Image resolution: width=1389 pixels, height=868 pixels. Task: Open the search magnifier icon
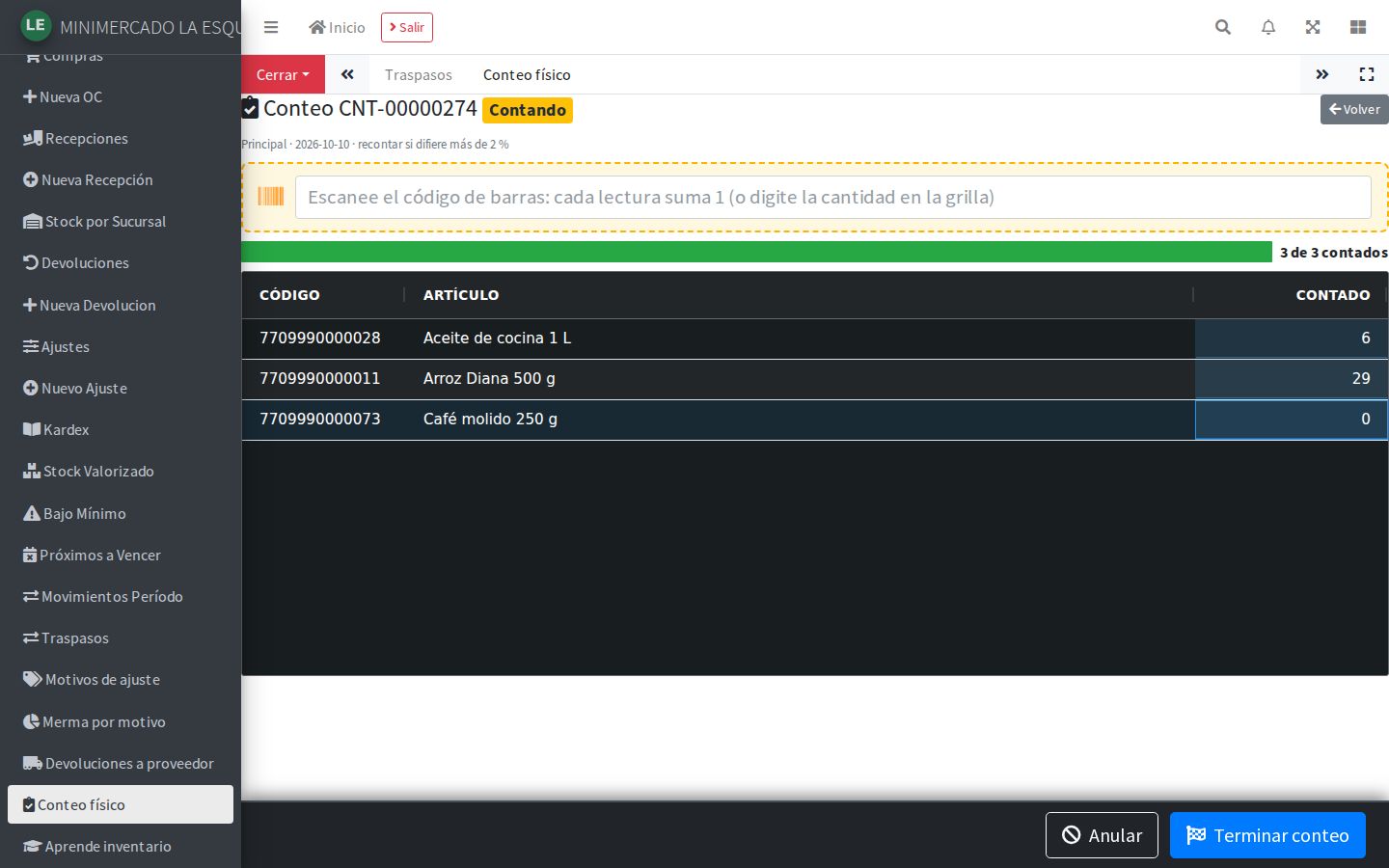(1223, 27)
